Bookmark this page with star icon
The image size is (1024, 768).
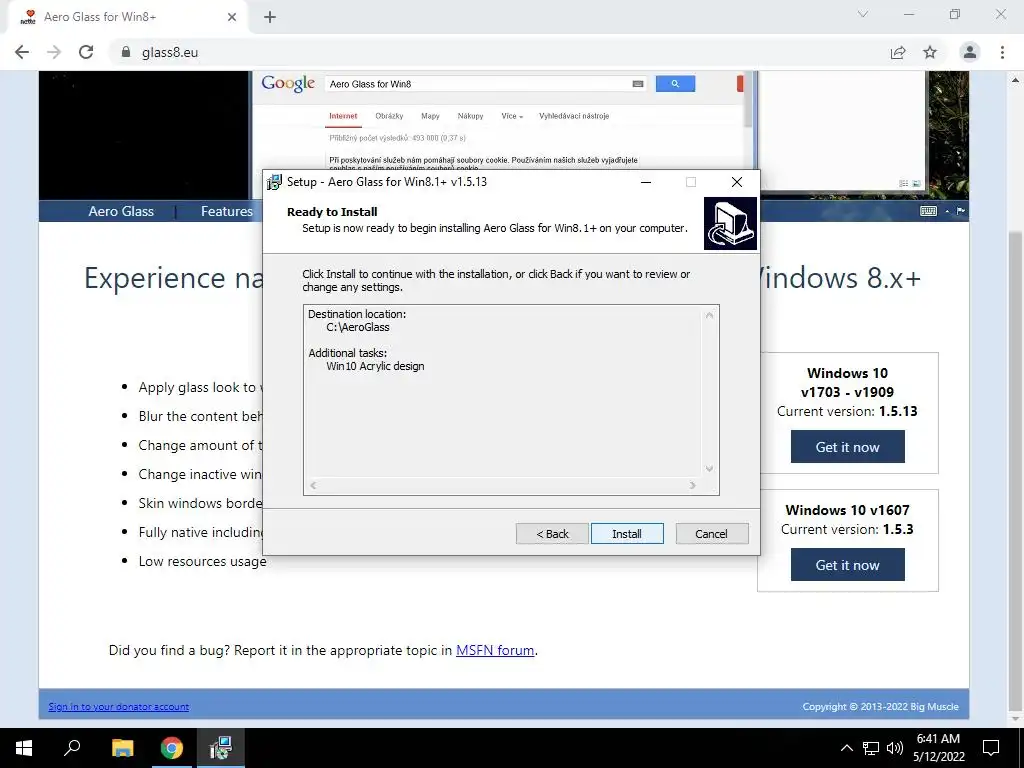point(930,52)
